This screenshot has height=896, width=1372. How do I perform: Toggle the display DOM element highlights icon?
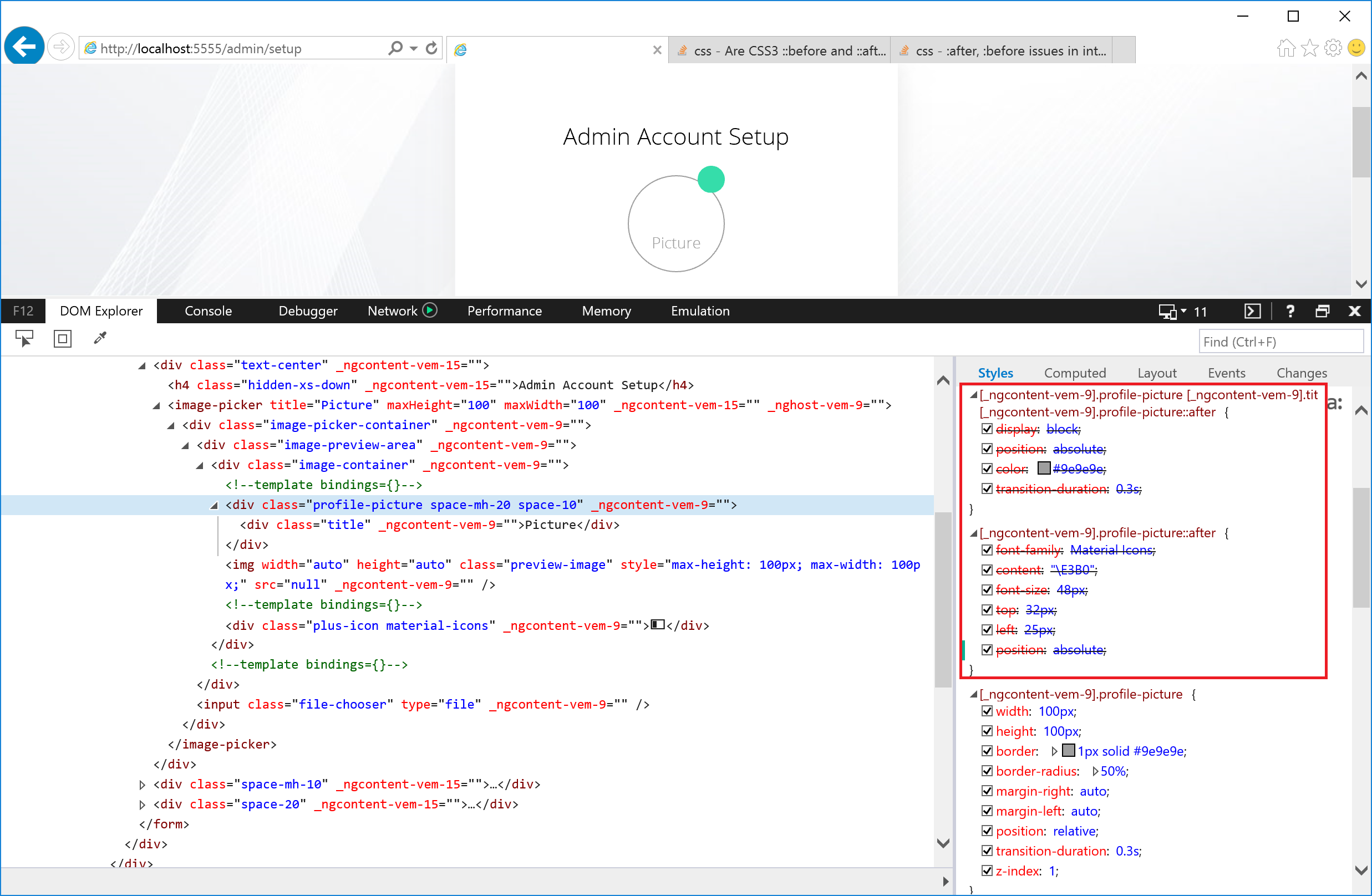pos(62,338)
